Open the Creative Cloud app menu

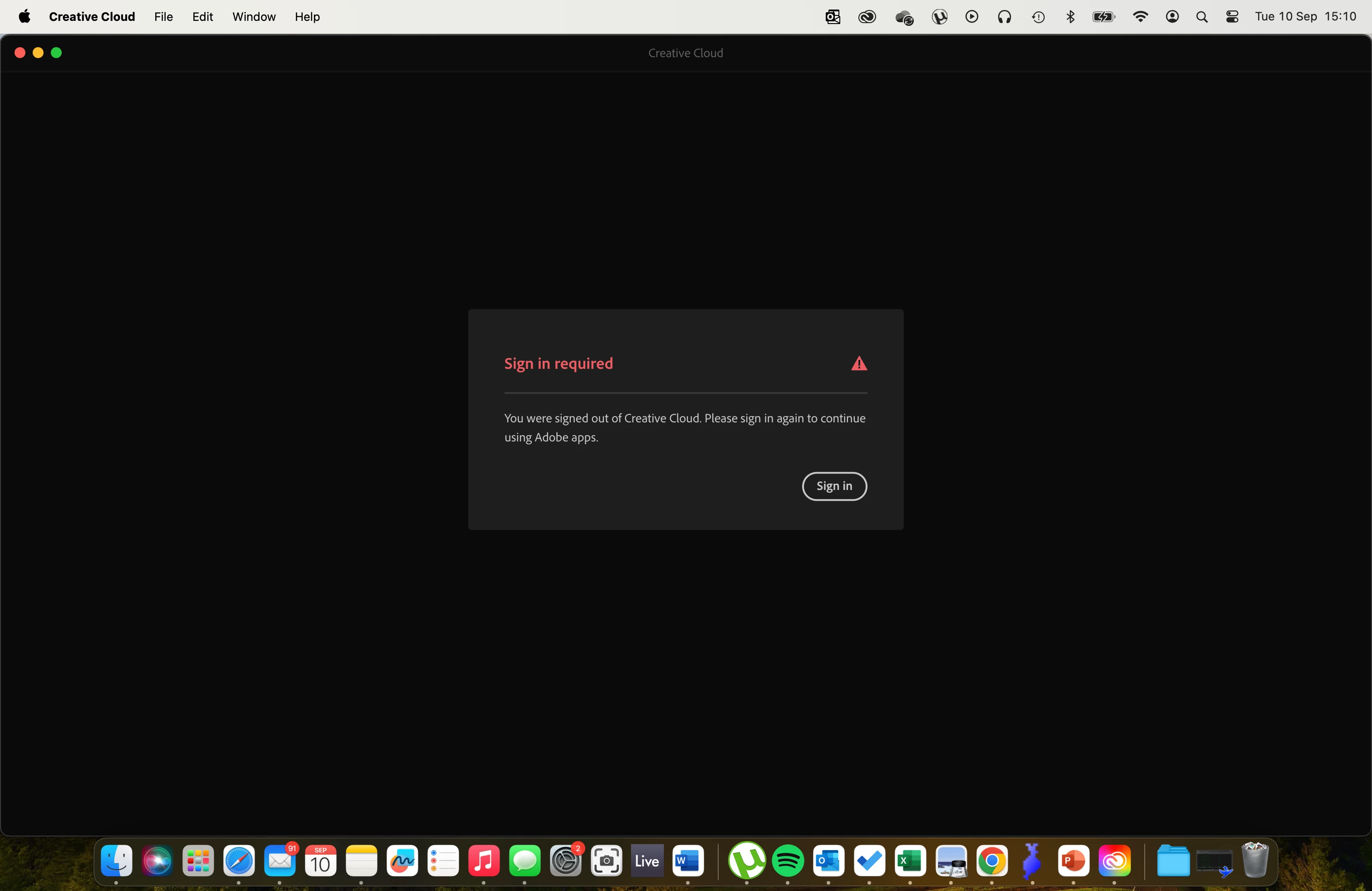click(x=92, y=17)
